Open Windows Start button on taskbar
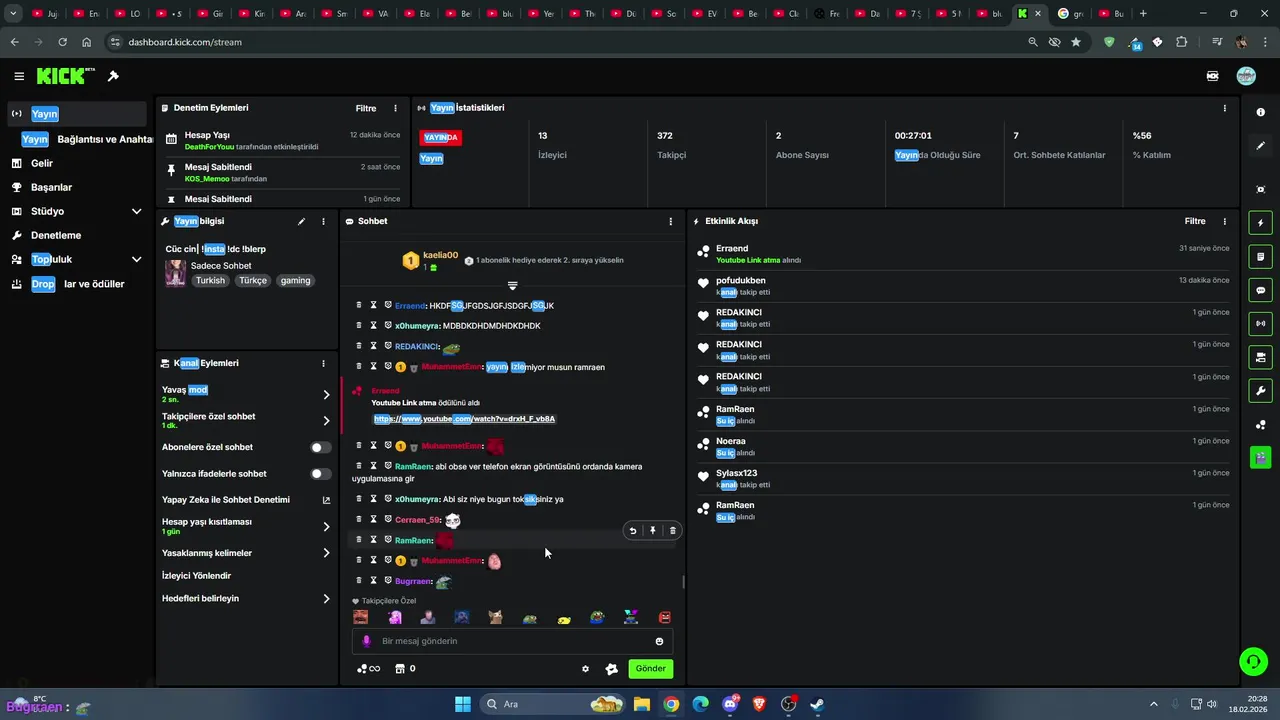 click(462, 704)
